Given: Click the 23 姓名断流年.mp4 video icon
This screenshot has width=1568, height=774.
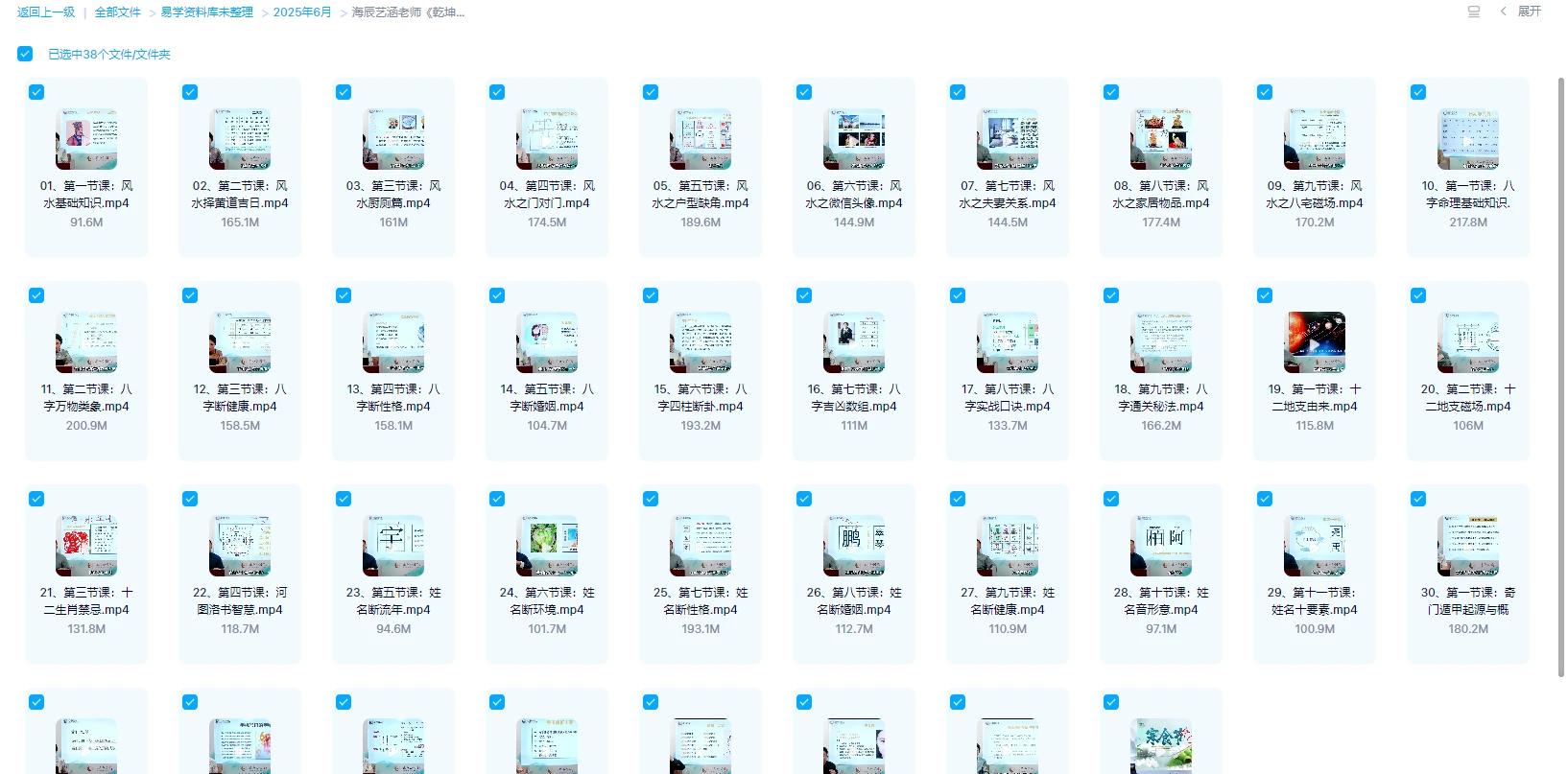Looking at the screenshot, I should tap(393, 546).
